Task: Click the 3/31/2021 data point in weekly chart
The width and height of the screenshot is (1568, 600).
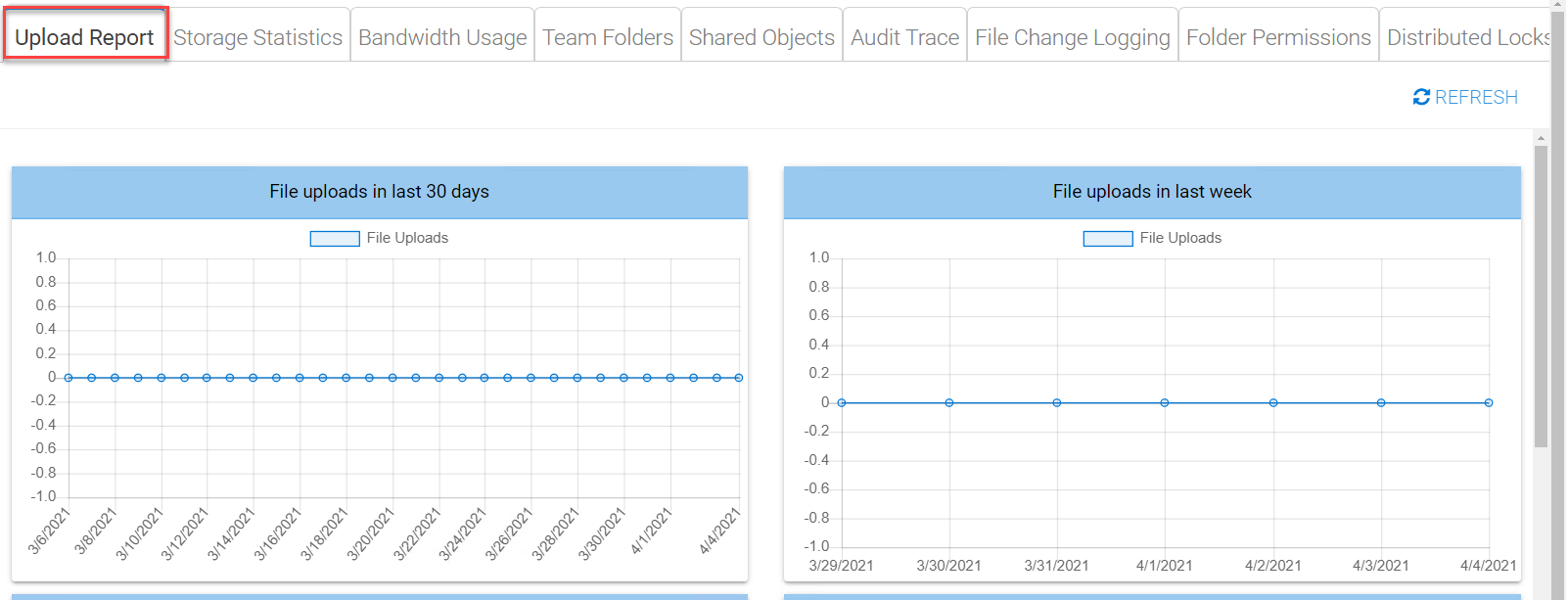Action: (1057, 402)
